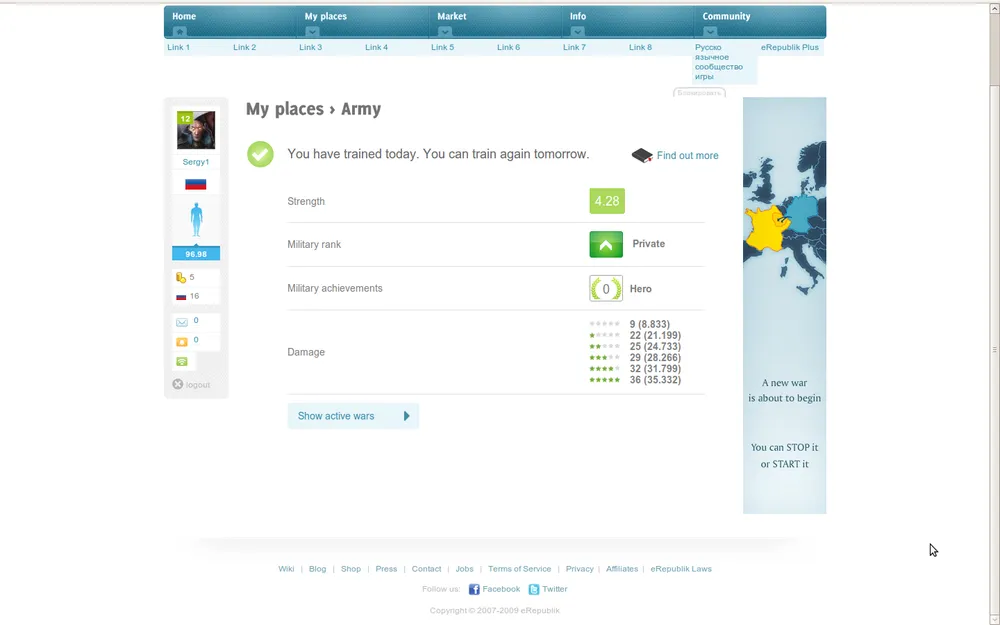Viewport: 1000px width, 625px height.
Task: Click the book icon beside Find out more
Action: pyautogui.click(x=642, y=156)
